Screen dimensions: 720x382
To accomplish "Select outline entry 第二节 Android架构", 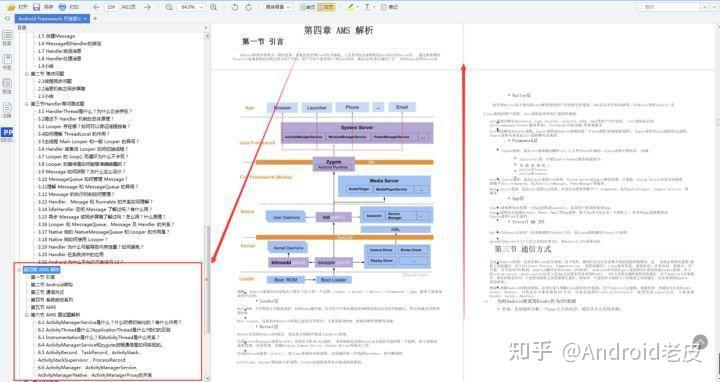I will [51, 285].
